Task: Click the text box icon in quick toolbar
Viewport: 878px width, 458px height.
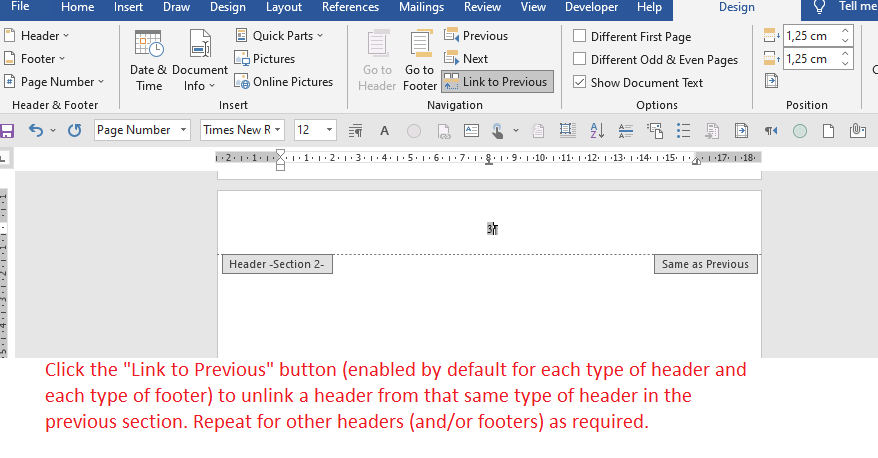Action: pyautogui.click(x=471, y=131)
